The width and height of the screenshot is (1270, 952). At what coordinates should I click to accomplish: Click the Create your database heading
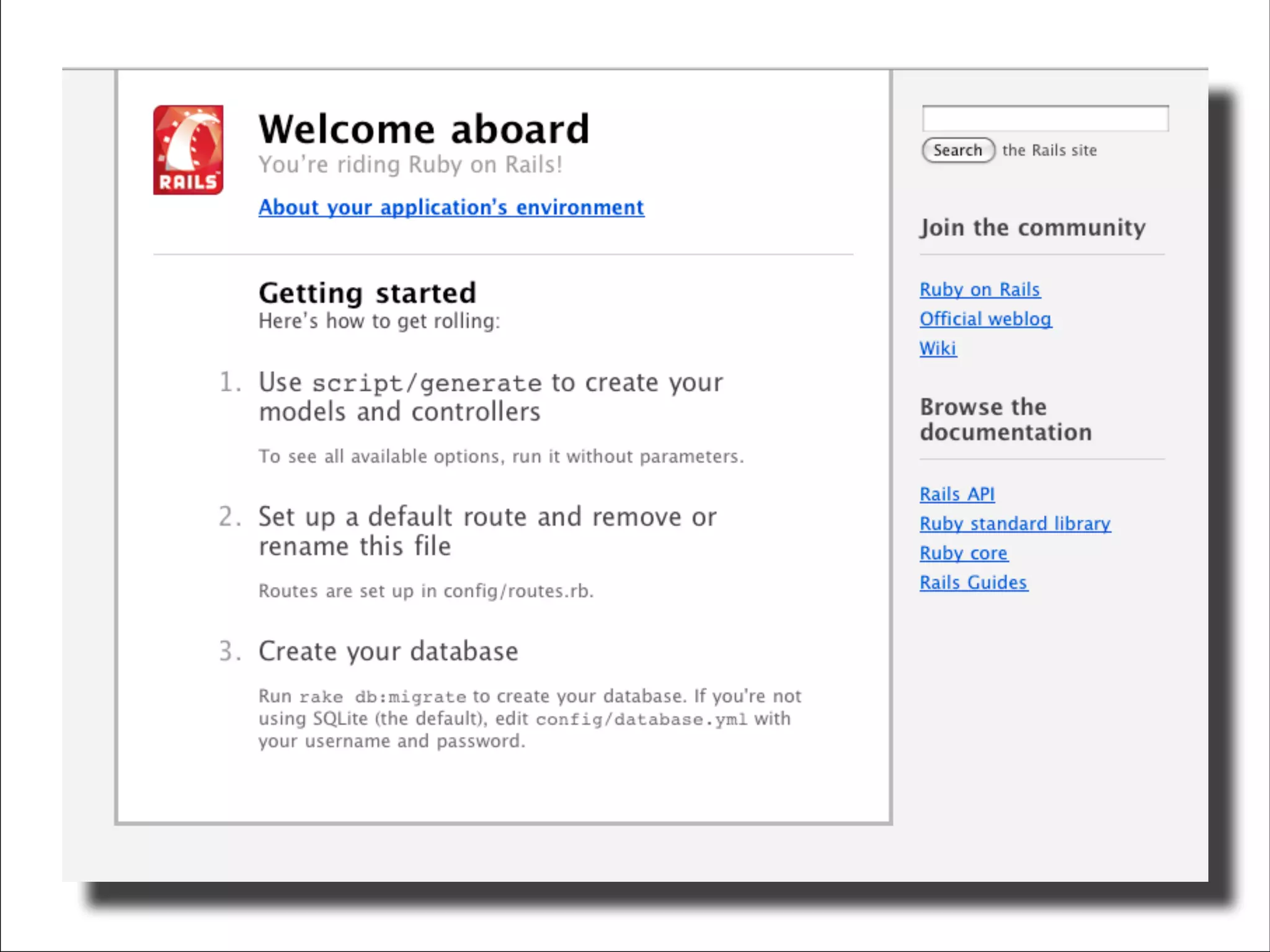pos(388,651)
